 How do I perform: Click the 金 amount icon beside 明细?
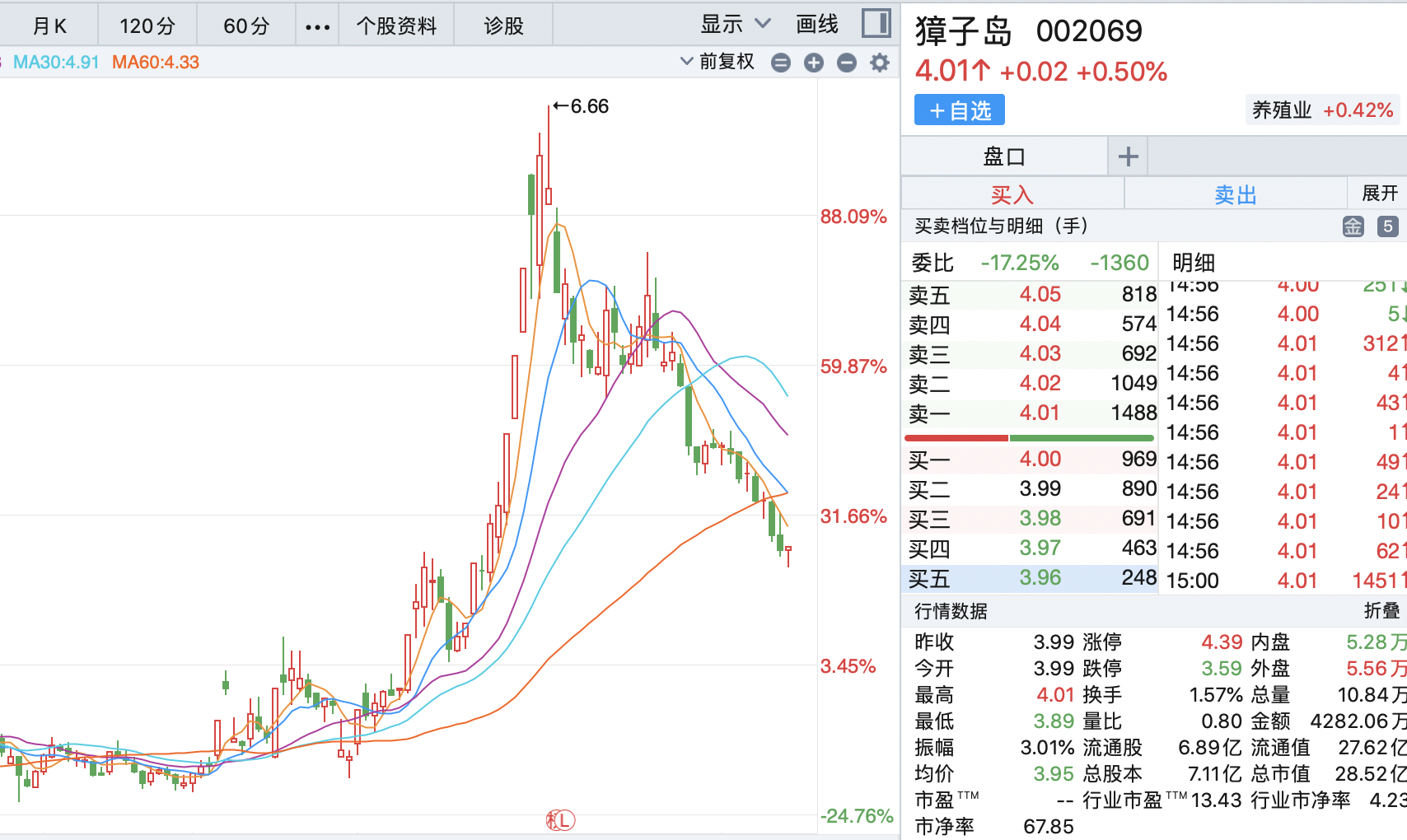(1353, 226)
